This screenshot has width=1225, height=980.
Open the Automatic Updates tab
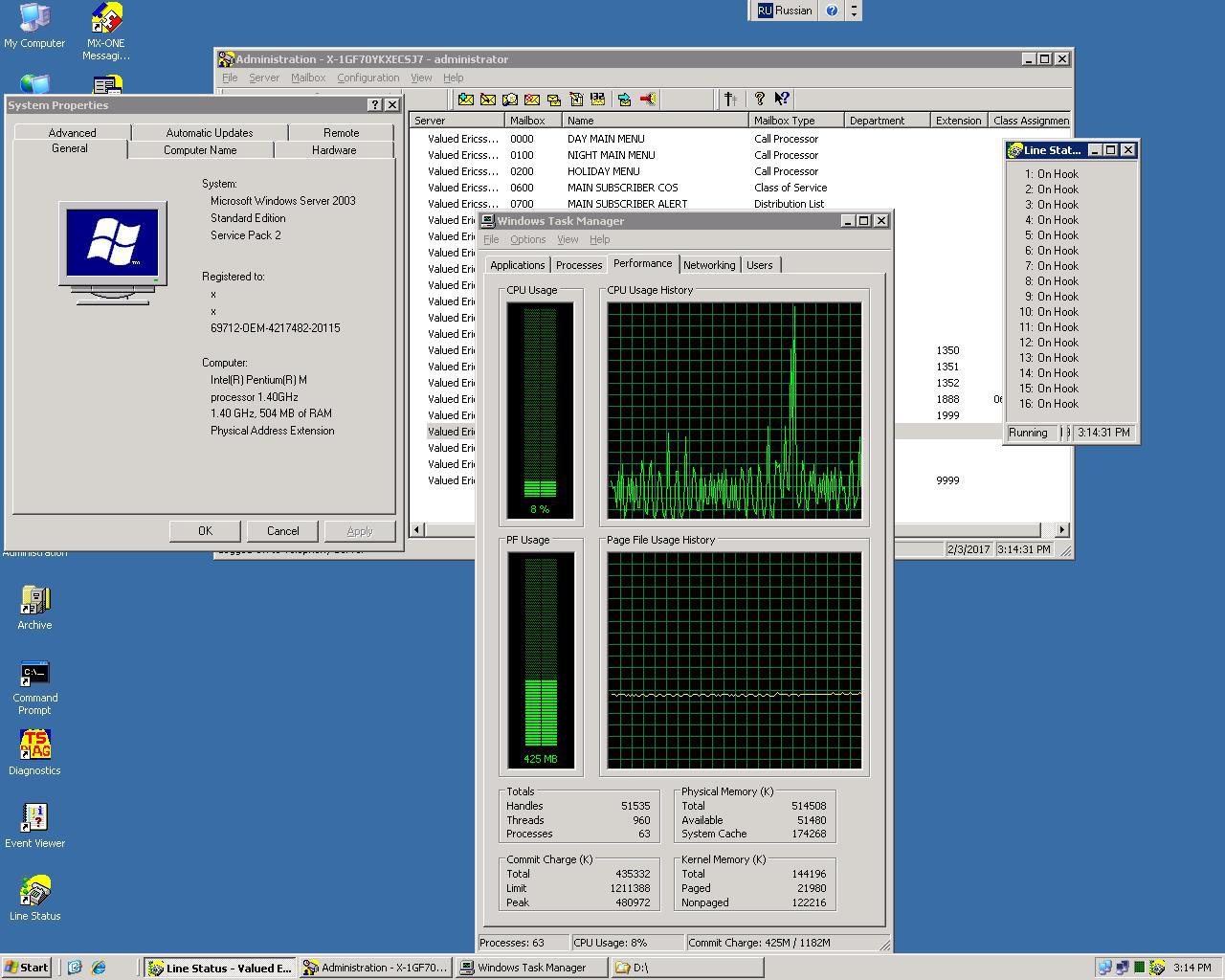(210, 133)
